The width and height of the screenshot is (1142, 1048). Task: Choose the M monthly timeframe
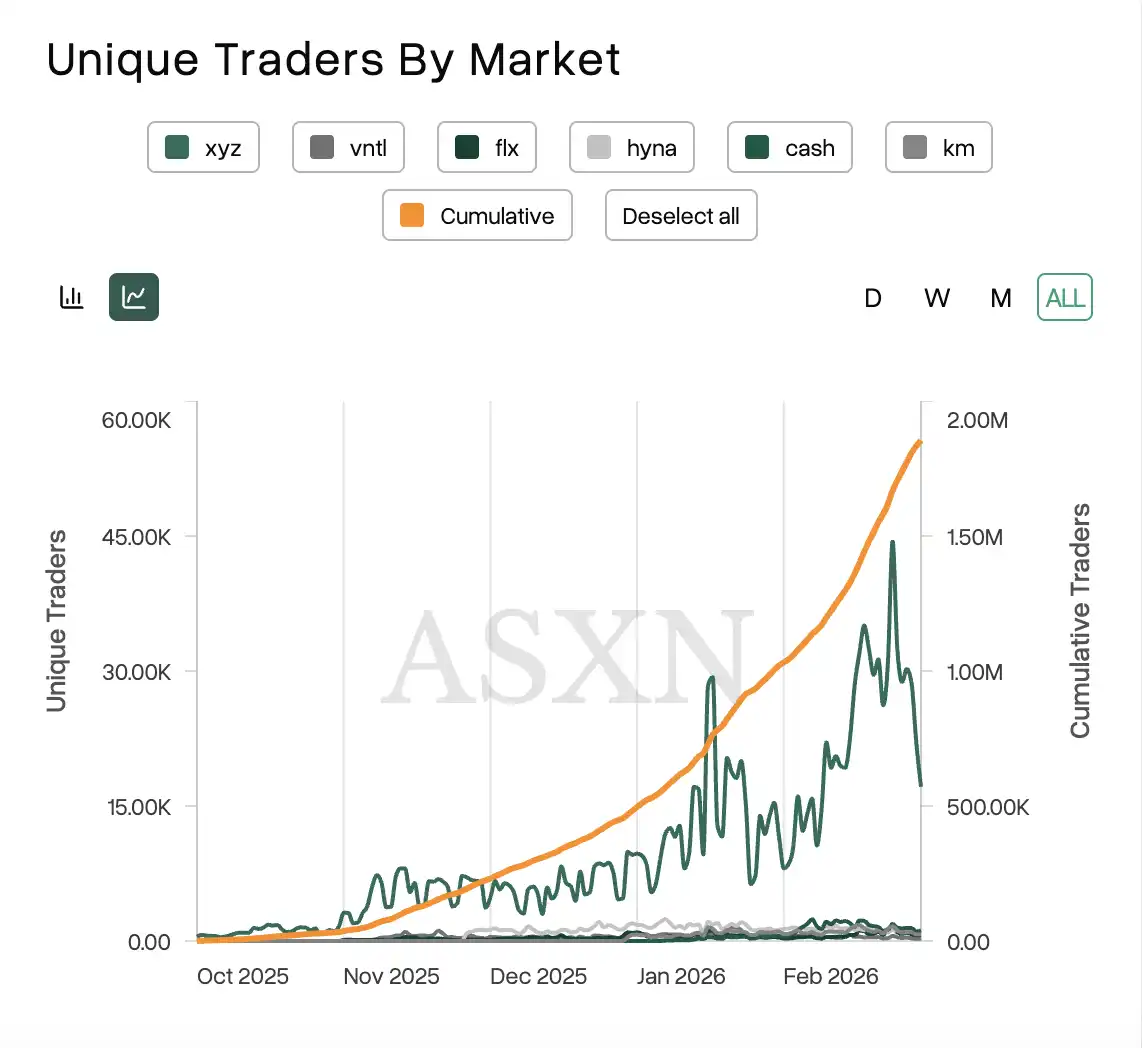[1001, 298]
